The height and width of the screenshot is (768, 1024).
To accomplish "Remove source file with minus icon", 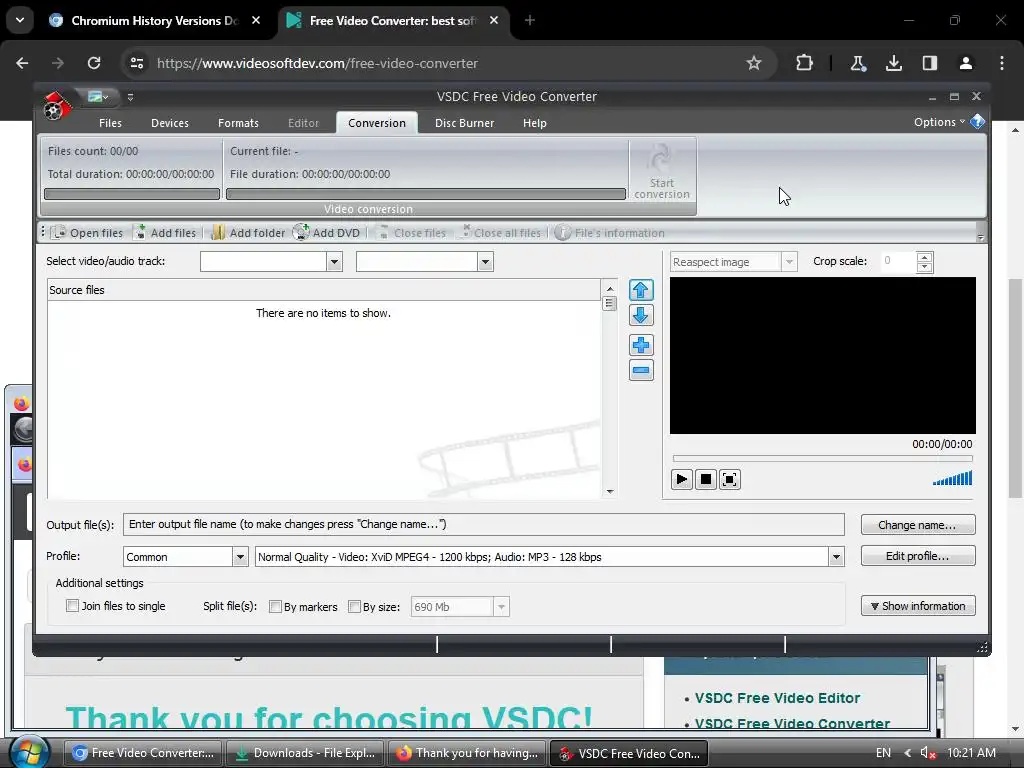I will tap(641, 370).
